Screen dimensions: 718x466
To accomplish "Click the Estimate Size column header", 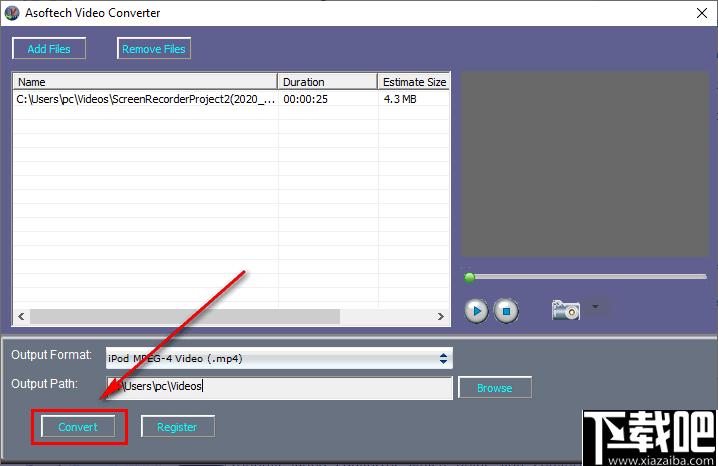I will [x=413, y=82].
